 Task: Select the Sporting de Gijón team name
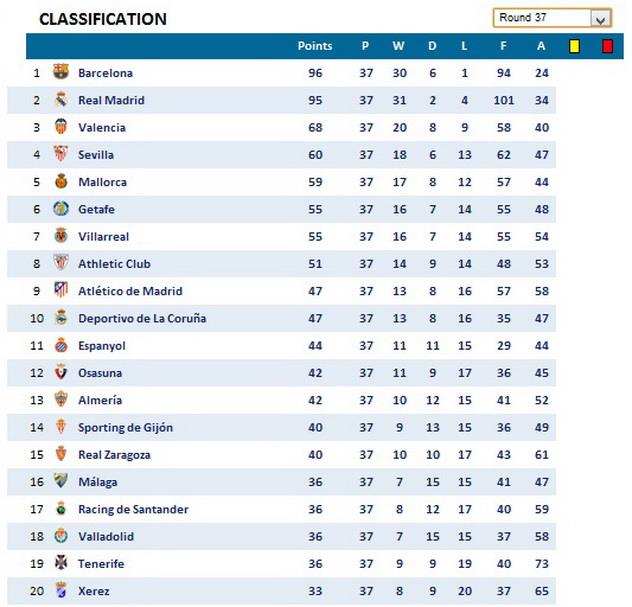[x=125, y=427]
